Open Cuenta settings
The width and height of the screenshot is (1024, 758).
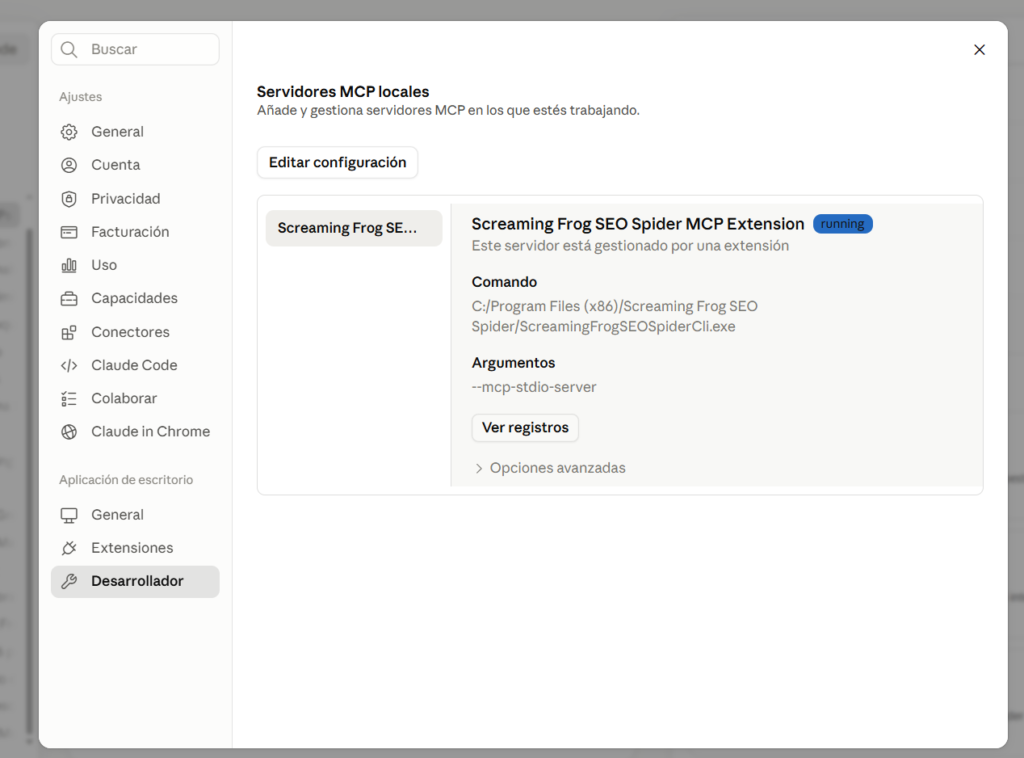(x=135, y=165)
